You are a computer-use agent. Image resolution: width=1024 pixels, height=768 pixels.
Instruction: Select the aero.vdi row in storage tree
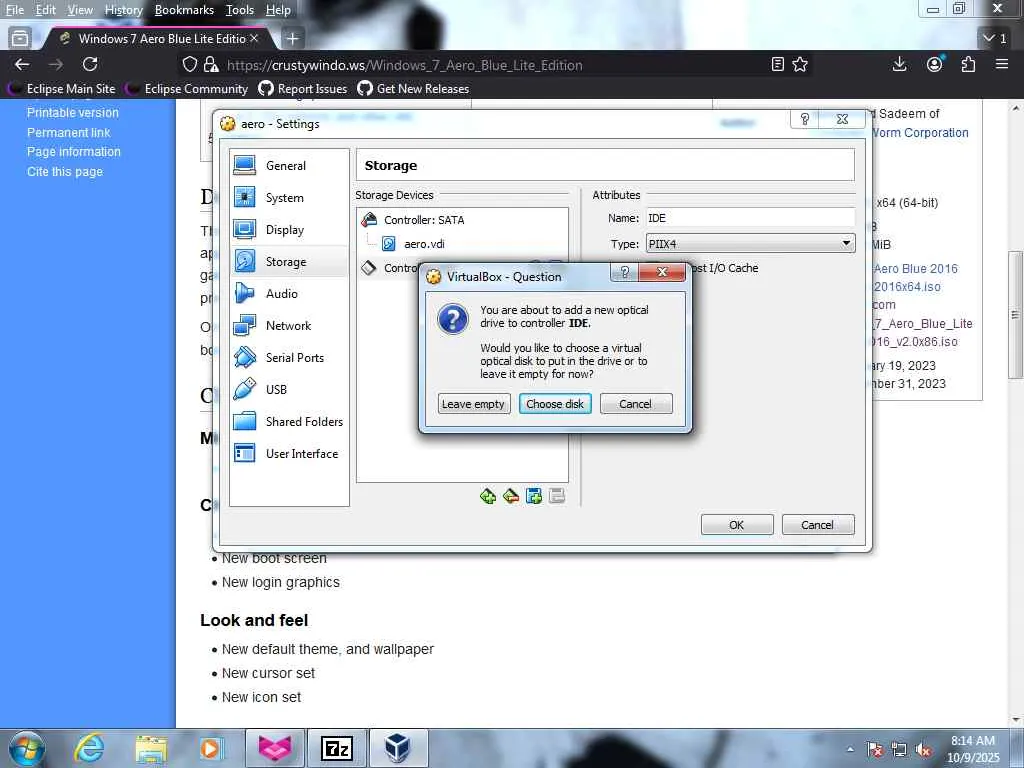(462, 244)
